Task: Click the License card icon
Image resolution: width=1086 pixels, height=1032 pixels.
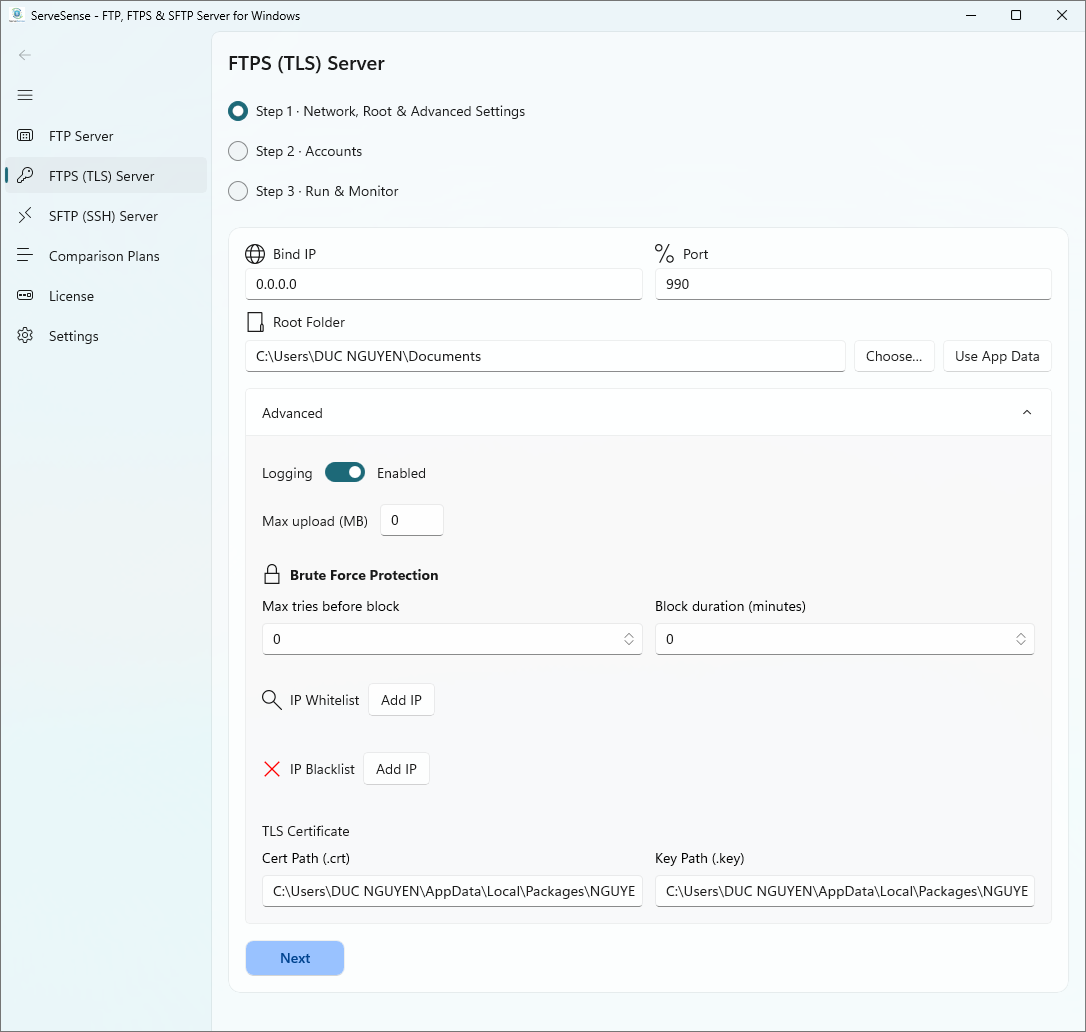Action: (x=25, y=296)
